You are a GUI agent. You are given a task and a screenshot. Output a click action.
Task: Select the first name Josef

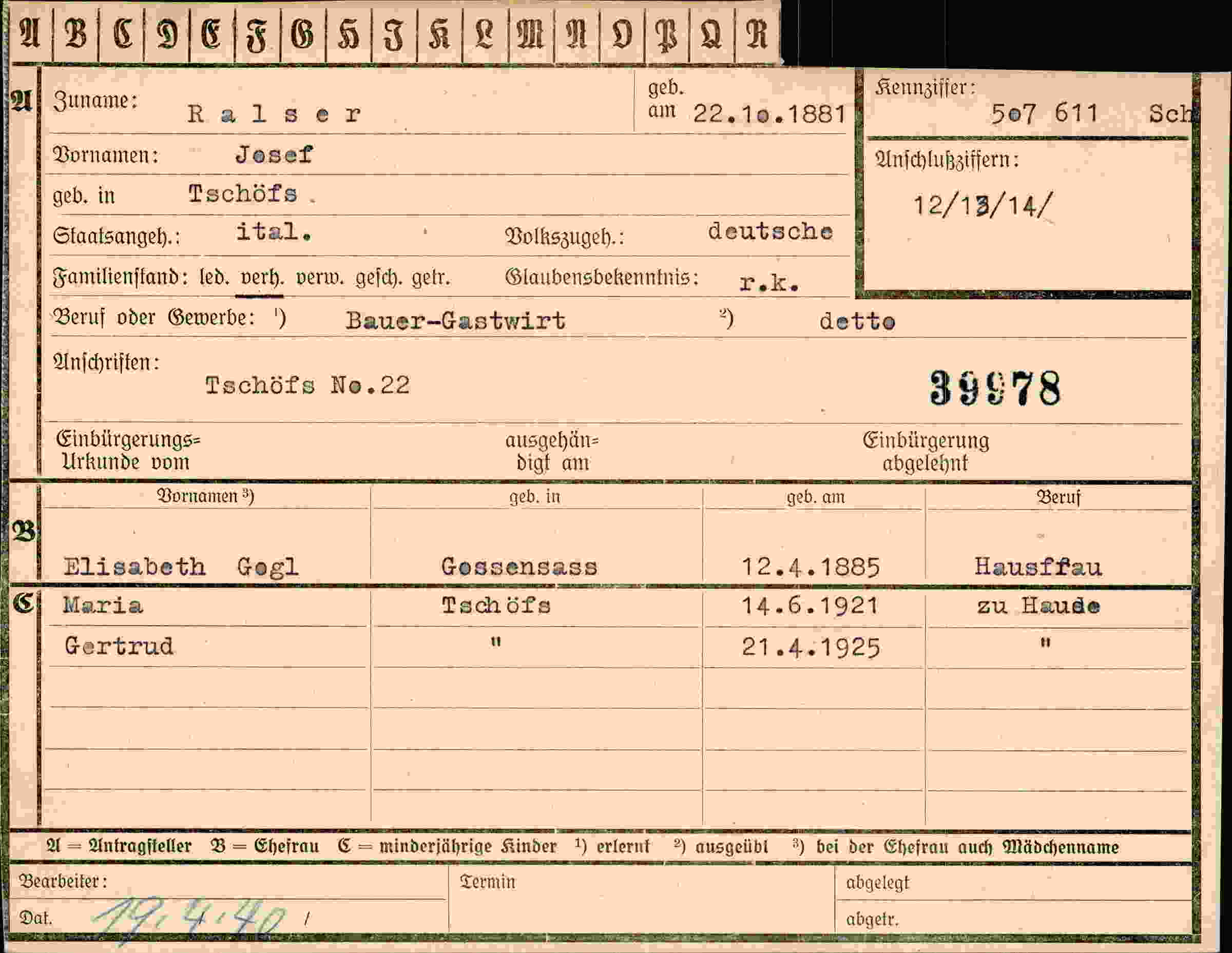point(274,154)
